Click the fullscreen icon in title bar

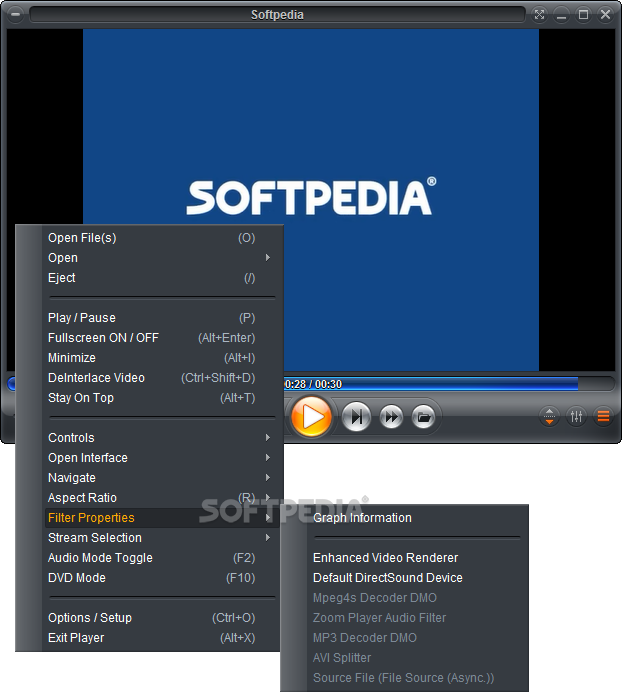[539, 15]
